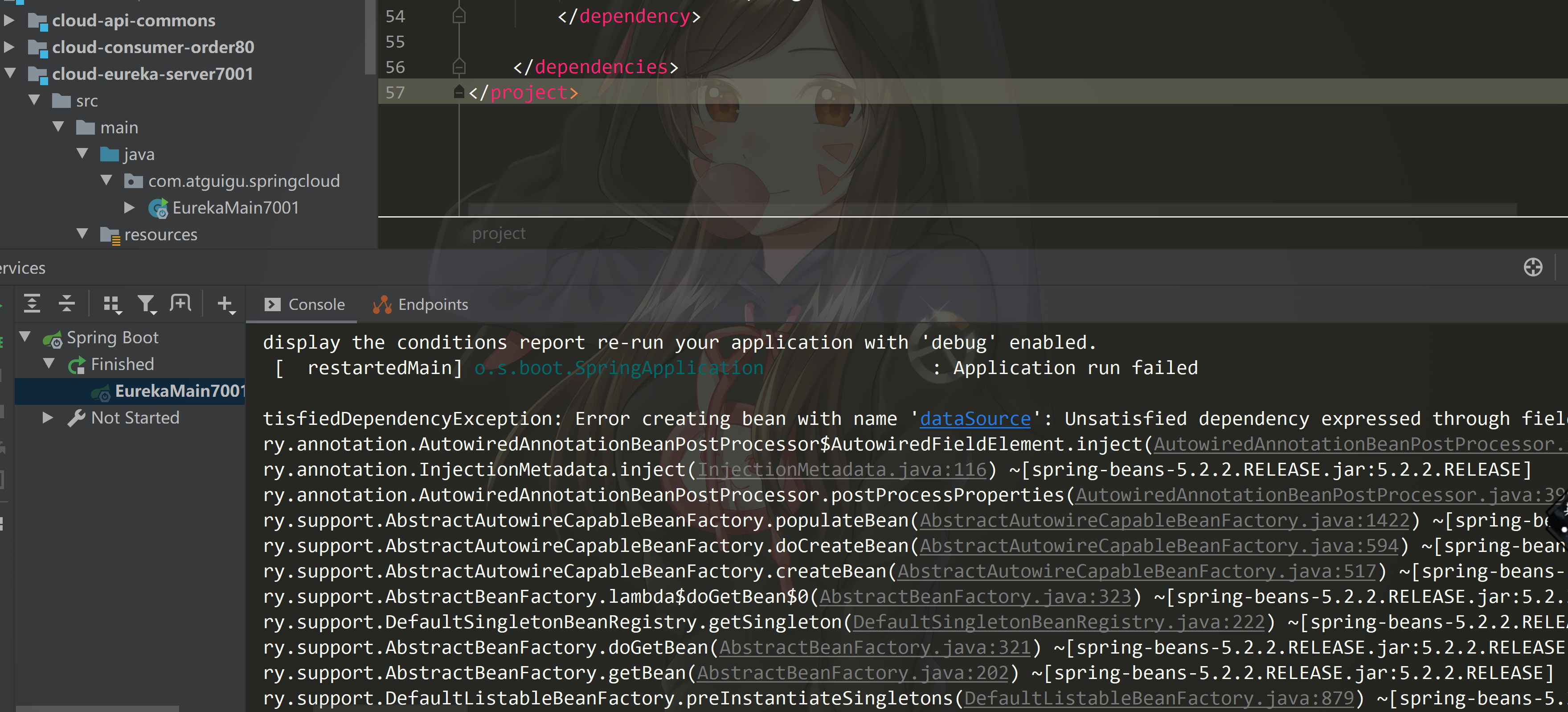Screen dimensions: 1568x712
Task: Toggle fold marker at line 54
Action: click(x=459, y=16)
